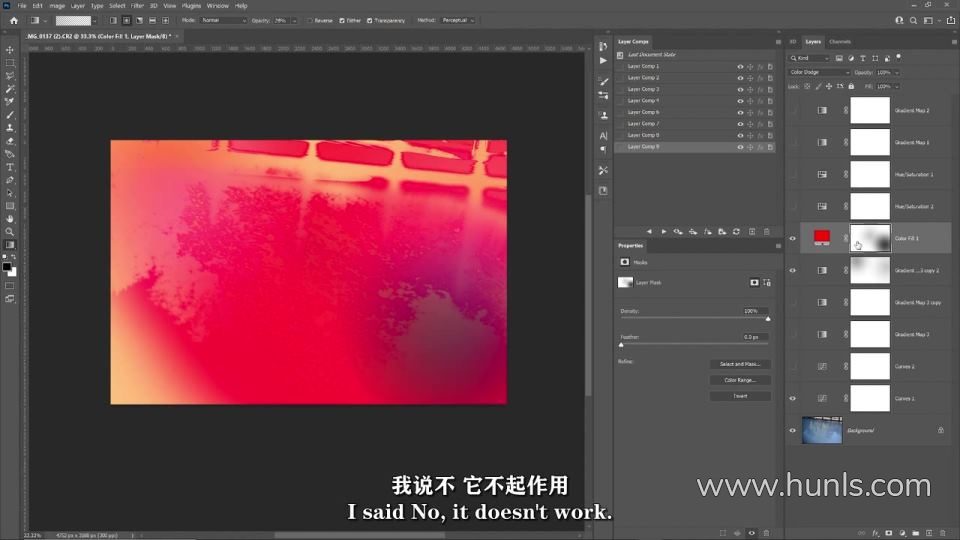960x540 pixels.
Task: Open the Select menu
Action: coord(117,6)
